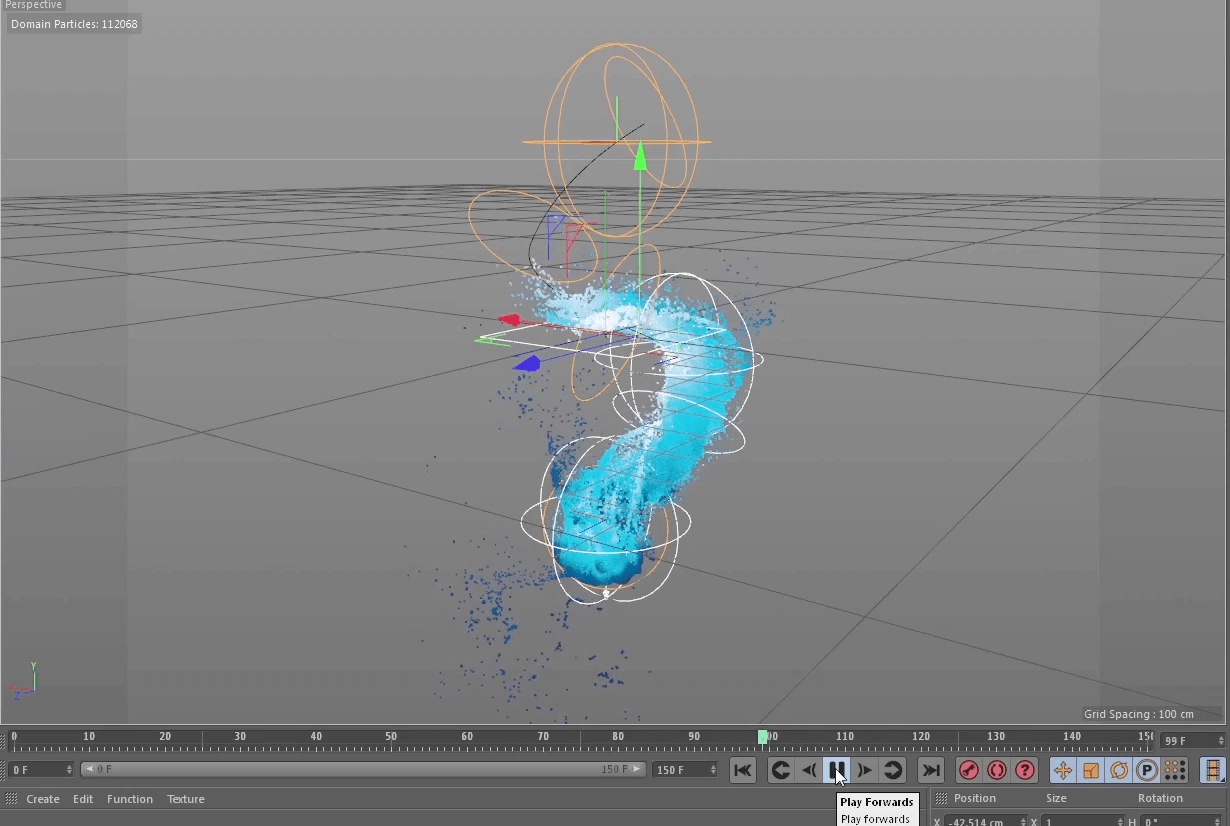Toggle Rotation keyframe recording icon

(x=1119, y=770)
